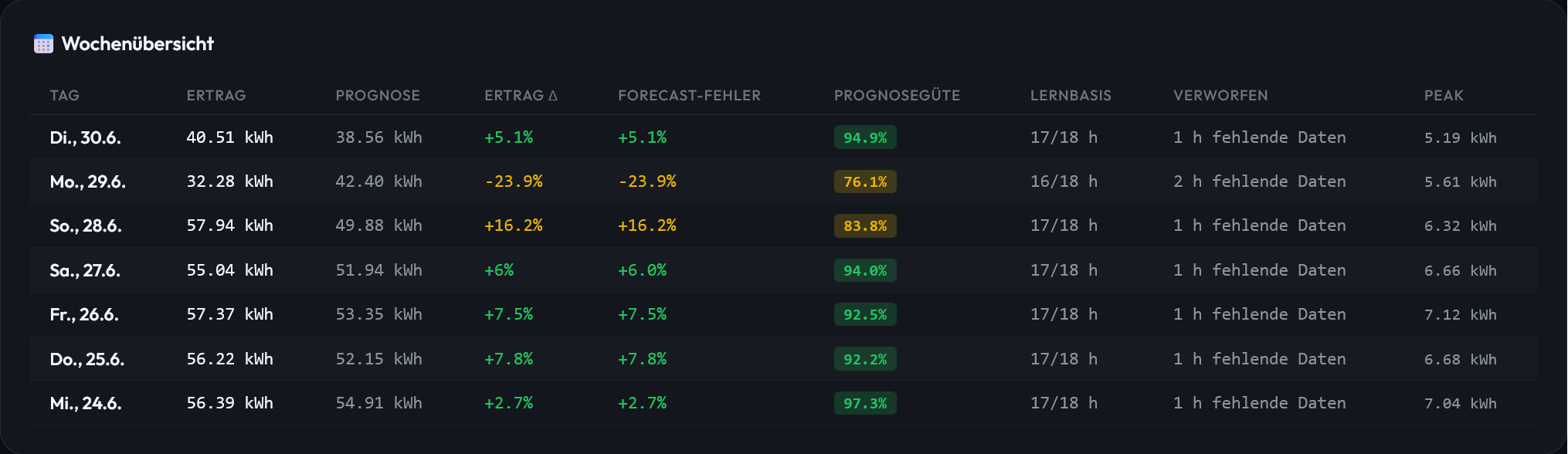Select the Mo., 29.6. row
Screen dimensions: 1568x454
click(x=783, y=181)
